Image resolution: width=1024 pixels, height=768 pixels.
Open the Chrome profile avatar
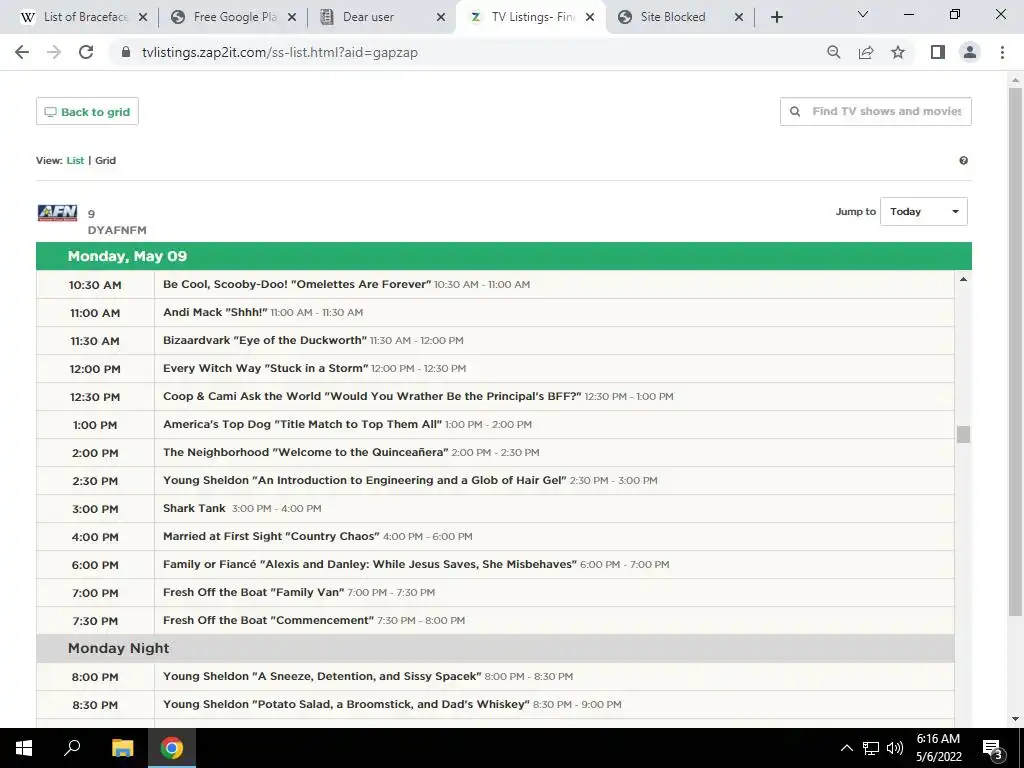tap(970, 52)
